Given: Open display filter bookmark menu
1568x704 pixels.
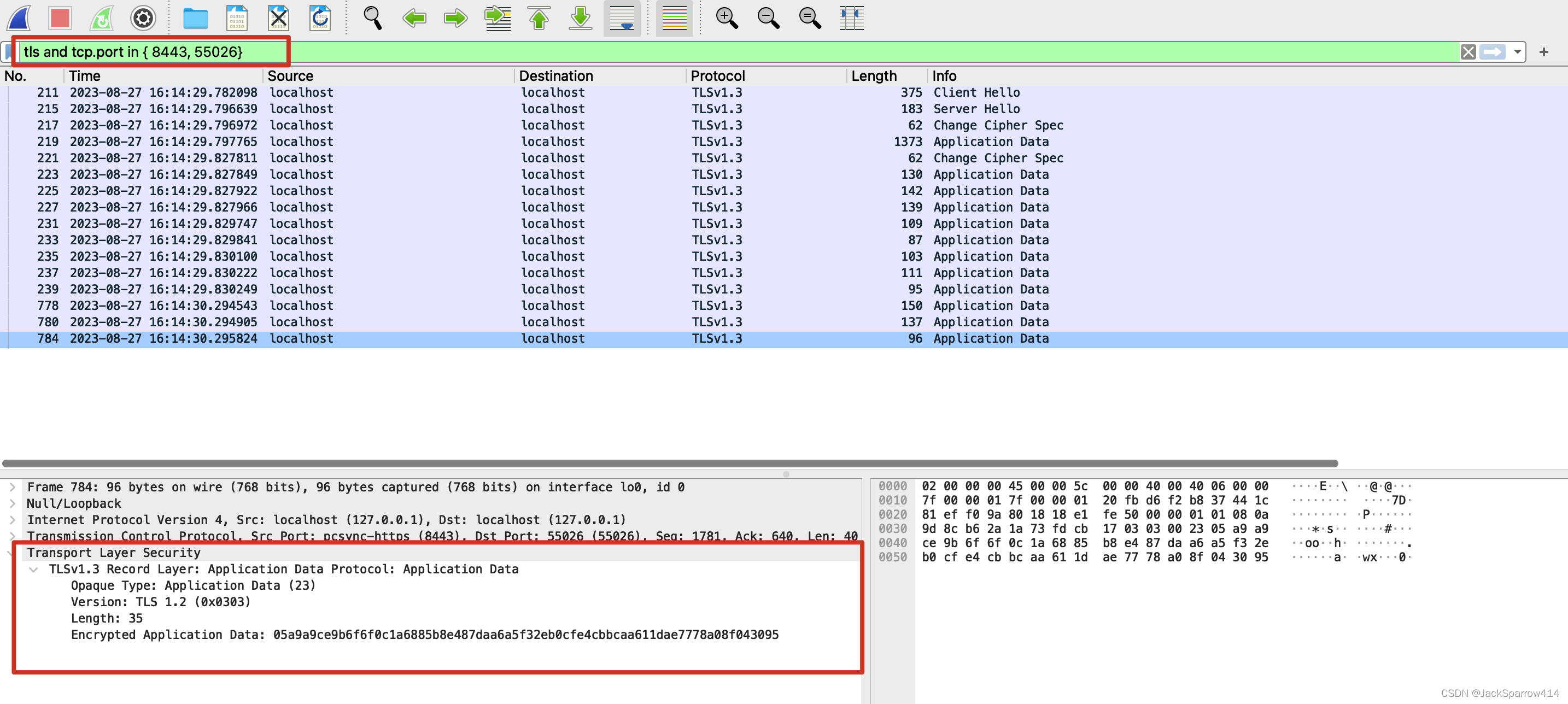Looking at the screenshot, I should pyautogui.click(x=9, y=52).
